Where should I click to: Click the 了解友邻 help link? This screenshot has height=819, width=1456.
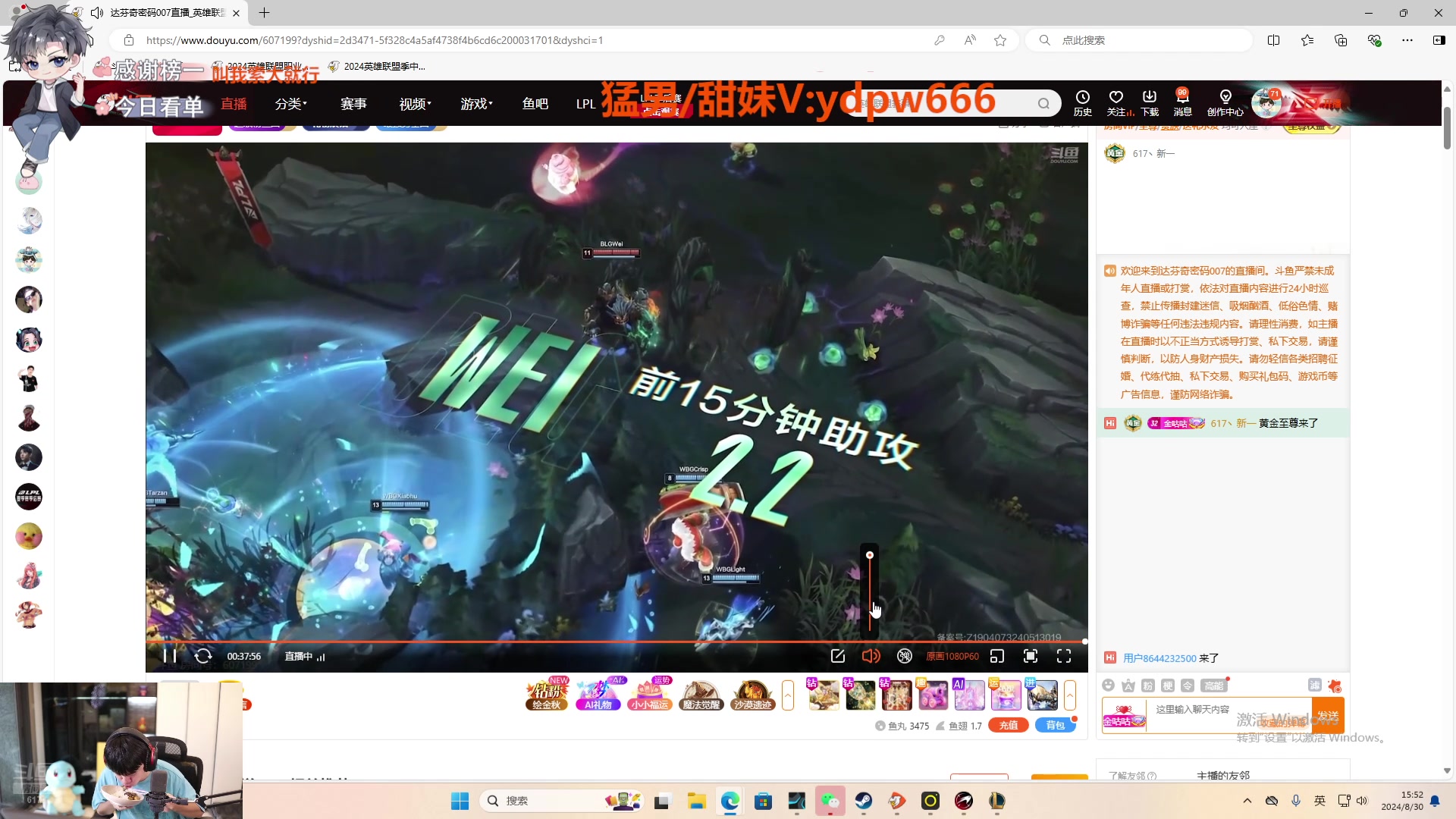click(x=1132, y=776)
